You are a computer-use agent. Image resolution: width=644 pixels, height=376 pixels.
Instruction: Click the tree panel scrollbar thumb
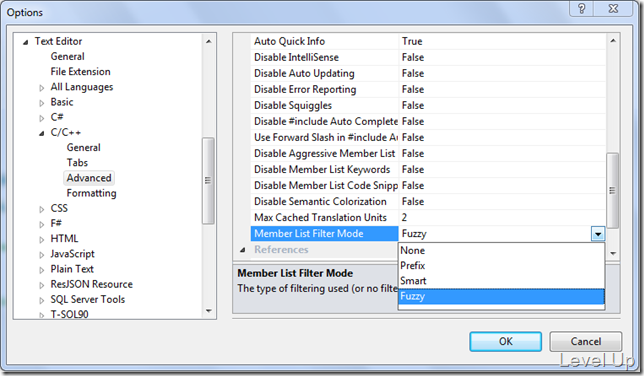tap(208, 181)
